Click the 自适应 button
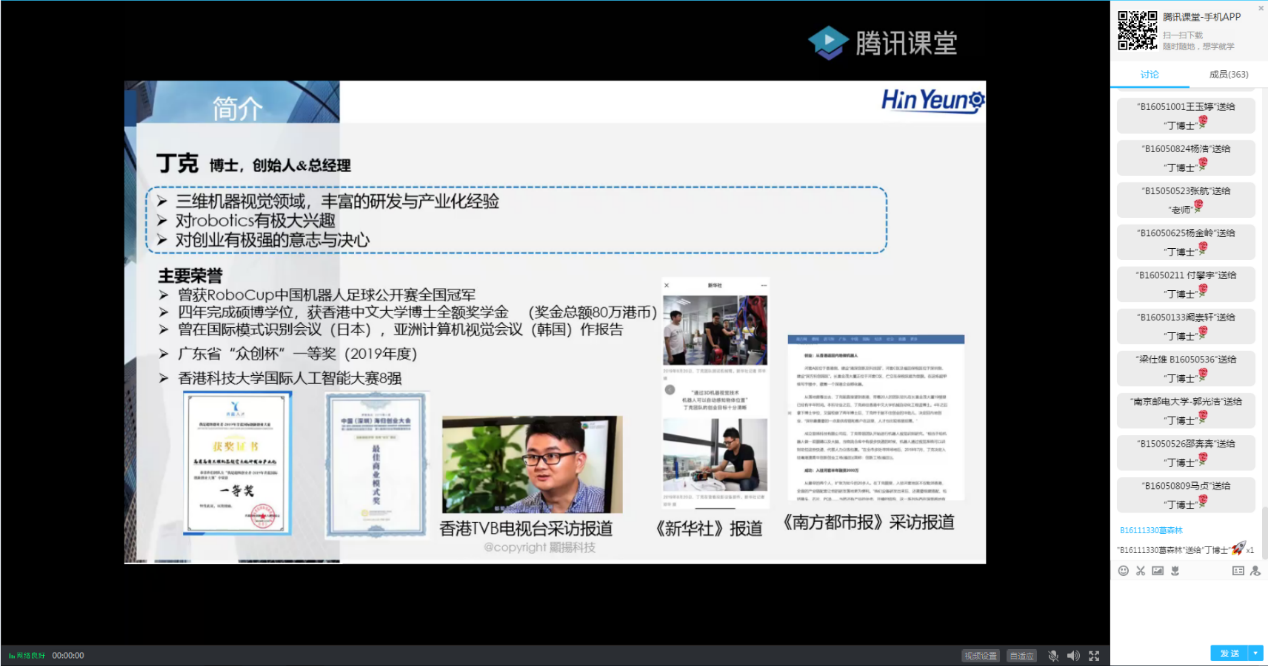 click(x=1021, y=656)
